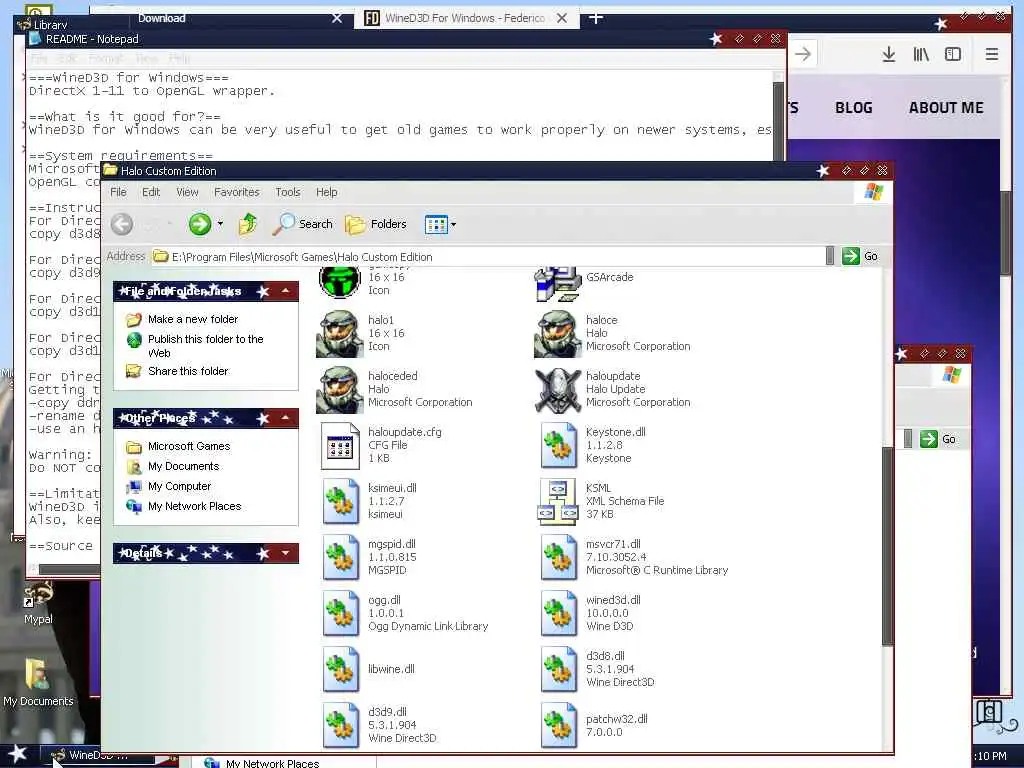Go back using the Explorer Back arrow
Viewport: 1024px width, 768px height.
click(x=121, y=224)
